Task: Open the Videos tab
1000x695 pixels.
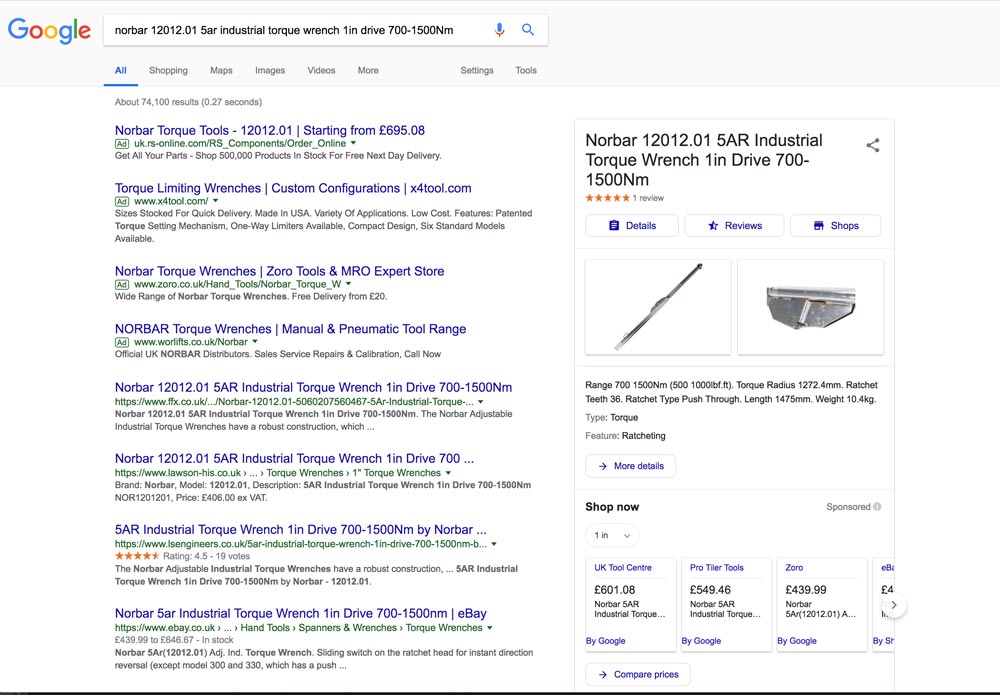Action: click(321, 70)
